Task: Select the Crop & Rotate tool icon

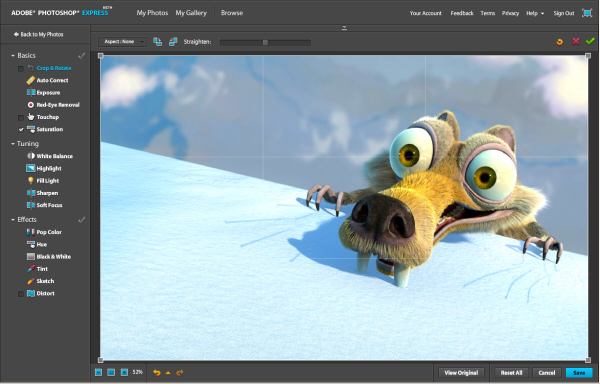Action: click(x=31, y=68)
